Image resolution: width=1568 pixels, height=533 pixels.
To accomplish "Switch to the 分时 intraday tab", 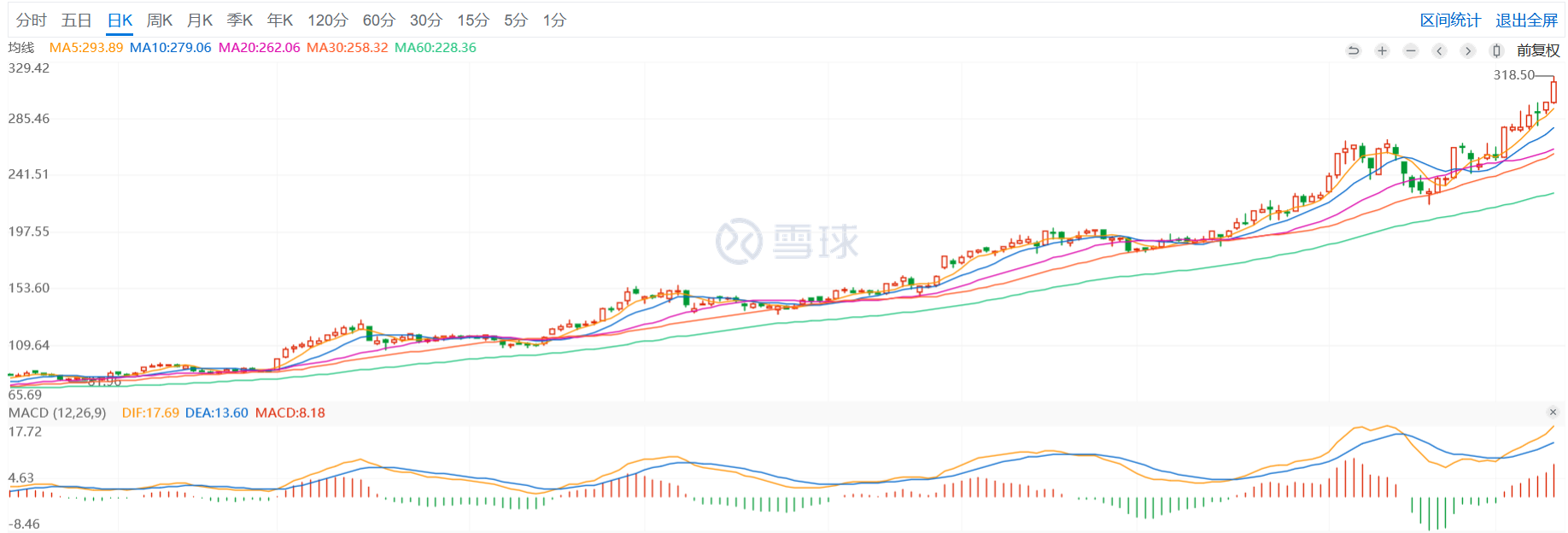I will [x=32, y=20].
